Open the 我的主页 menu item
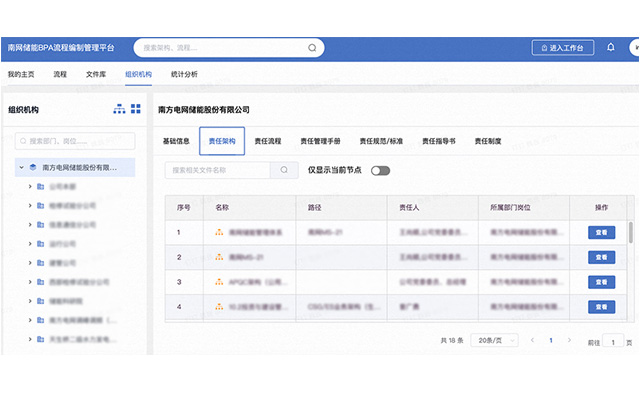Viewport: 640px width, 400px height. [x=21, y=74]
